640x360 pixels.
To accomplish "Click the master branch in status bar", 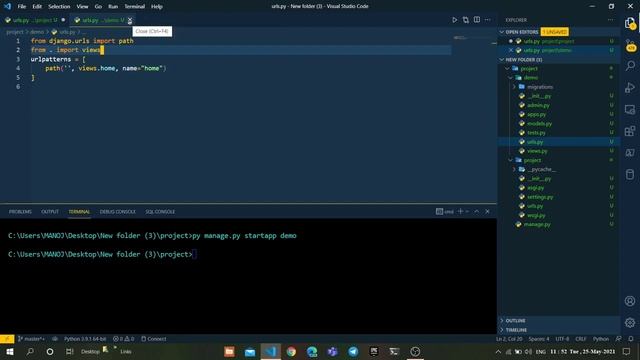I will coord(31,339).
